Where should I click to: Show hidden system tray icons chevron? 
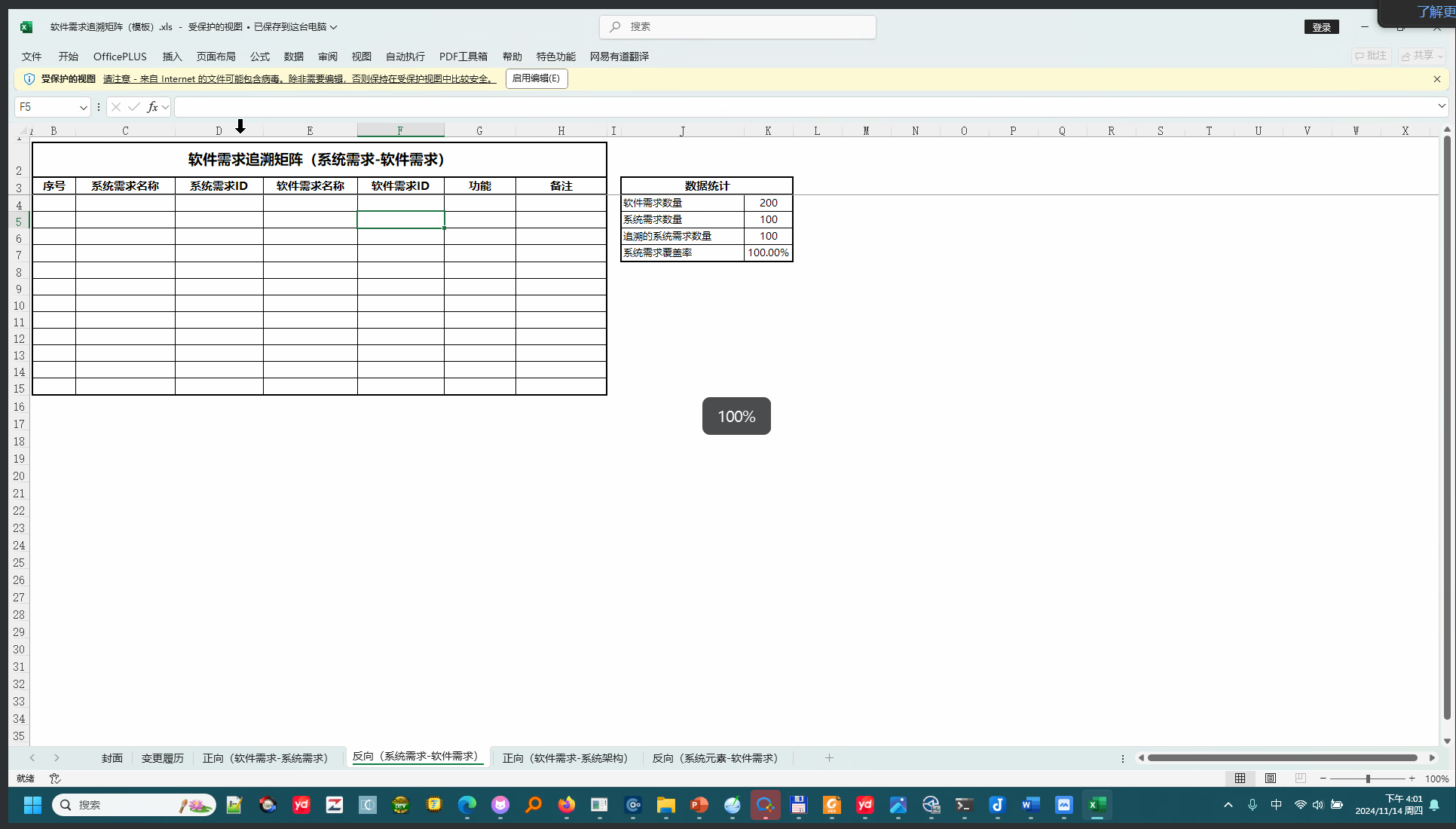click(x=1228, y=805)
